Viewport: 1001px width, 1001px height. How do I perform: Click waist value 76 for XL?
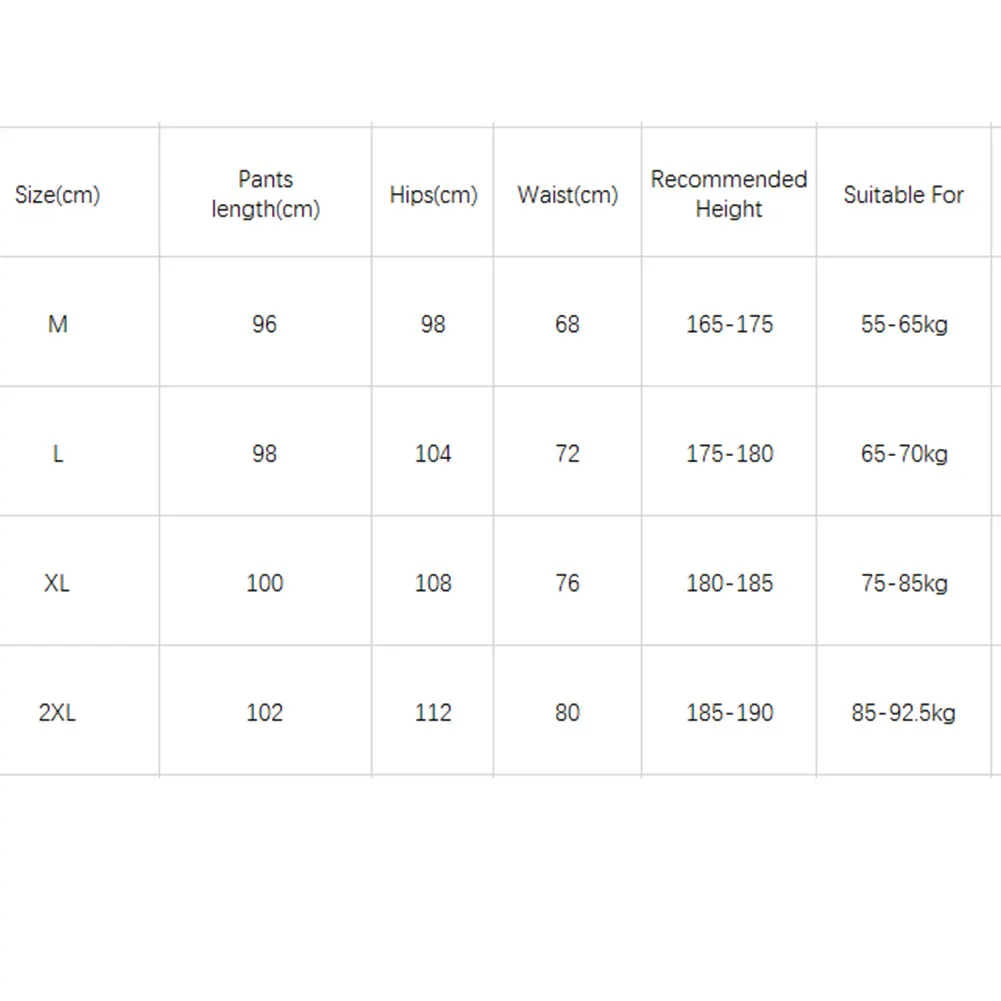(x=567, y=583)
